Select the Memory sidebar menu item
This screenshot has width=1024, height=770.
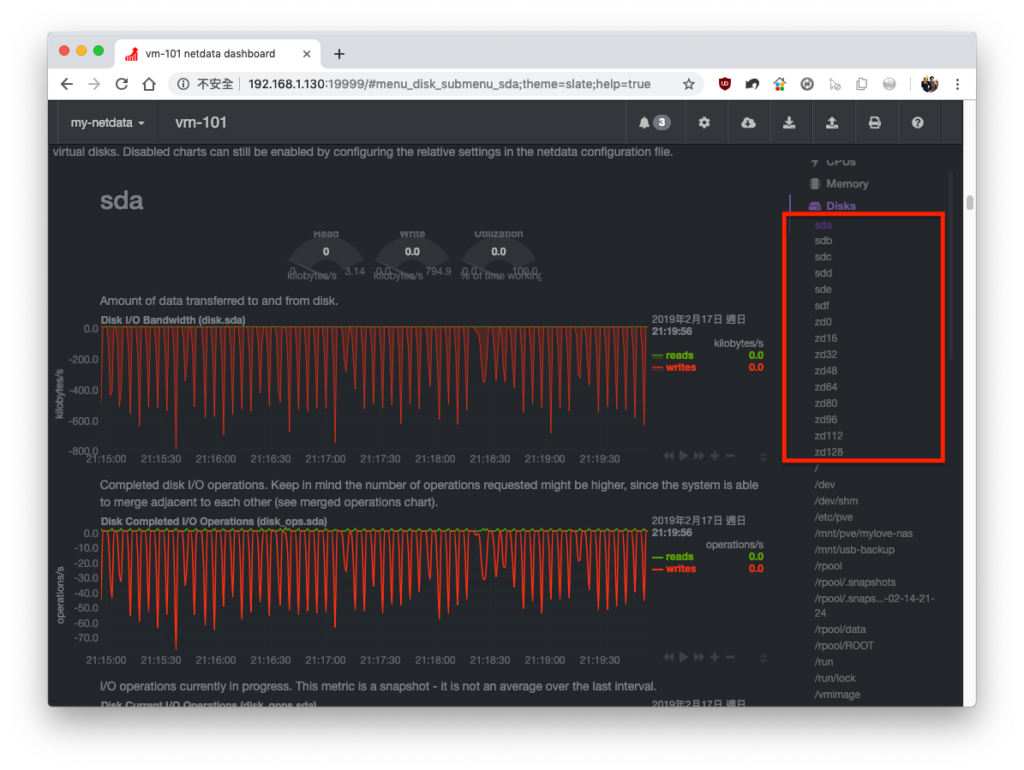point(846,184)
